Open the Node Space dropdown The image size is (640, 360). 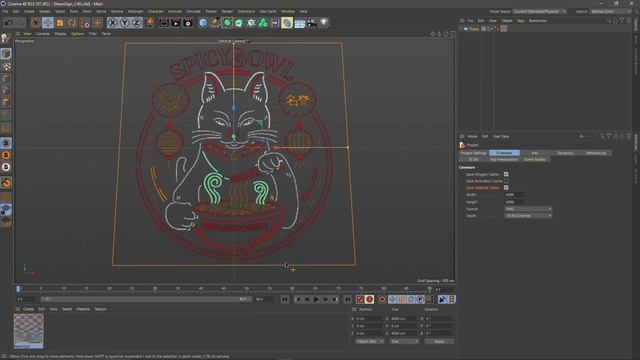(x=540, y=11)
